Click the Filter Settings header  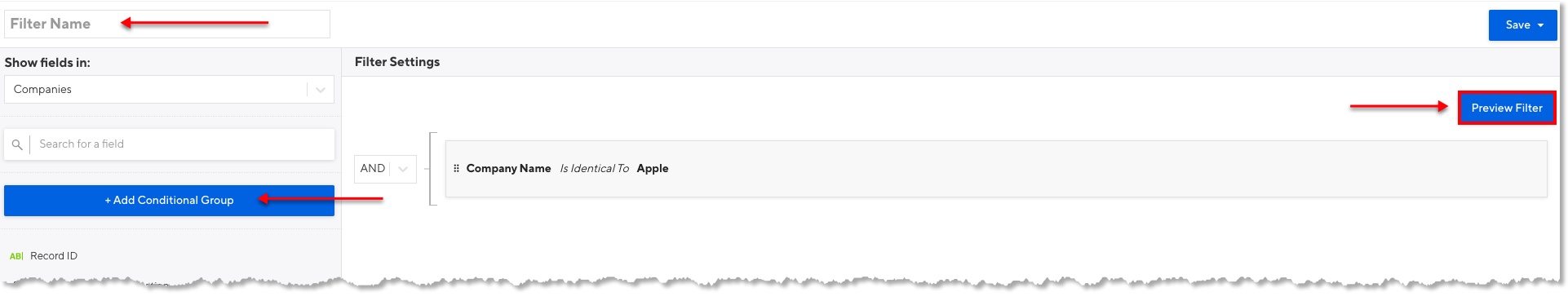(397, 62)
